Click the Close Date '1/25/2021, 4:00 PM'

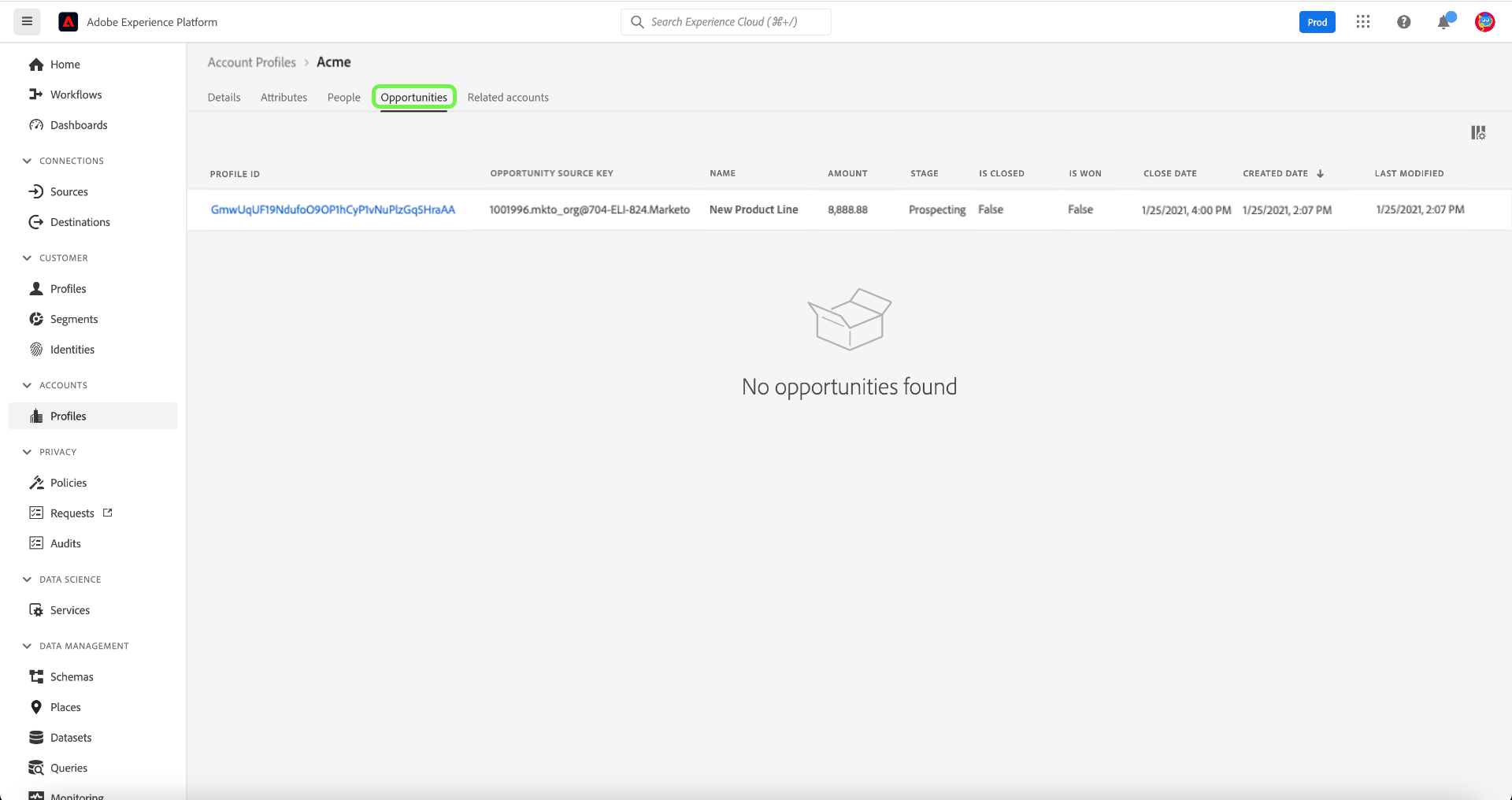1187,210
